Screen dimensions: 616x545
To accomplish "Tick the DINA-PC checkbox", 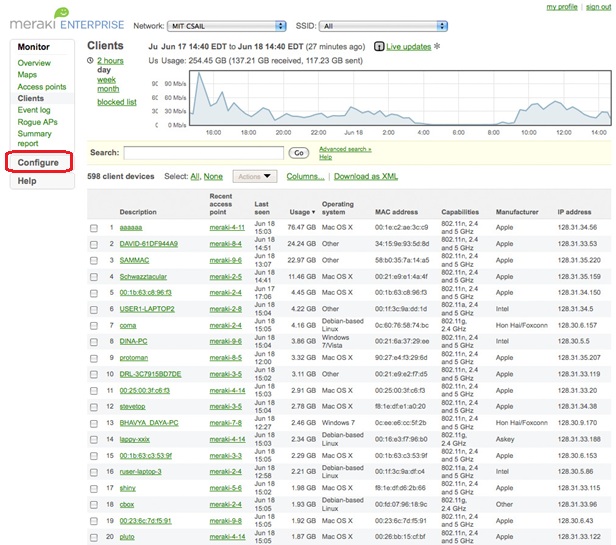I will tap(94, 342).
